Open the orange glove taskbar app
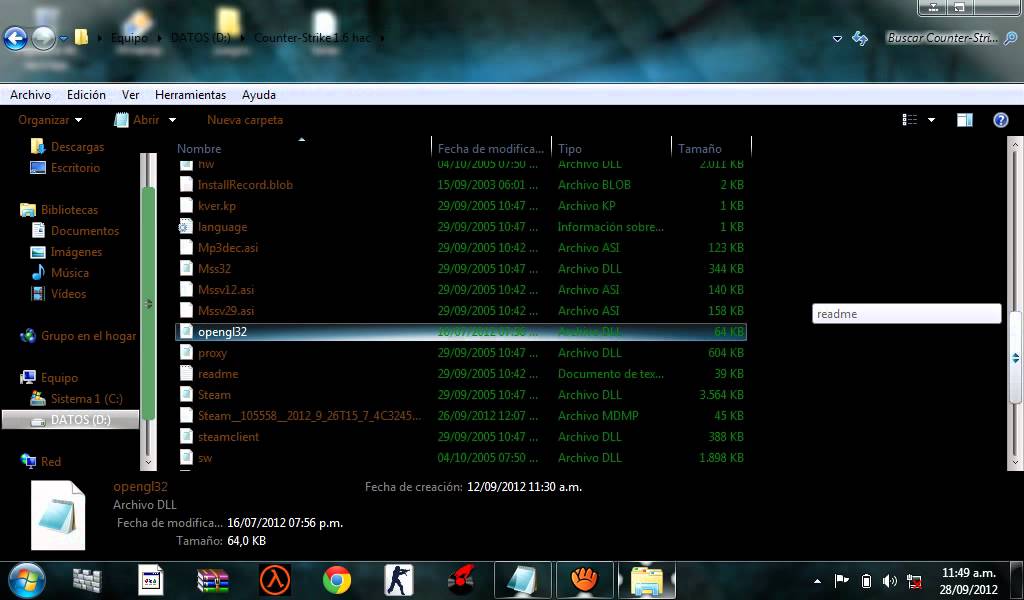The width and height of the screenshot is (1024, 600). pos(584,580)
